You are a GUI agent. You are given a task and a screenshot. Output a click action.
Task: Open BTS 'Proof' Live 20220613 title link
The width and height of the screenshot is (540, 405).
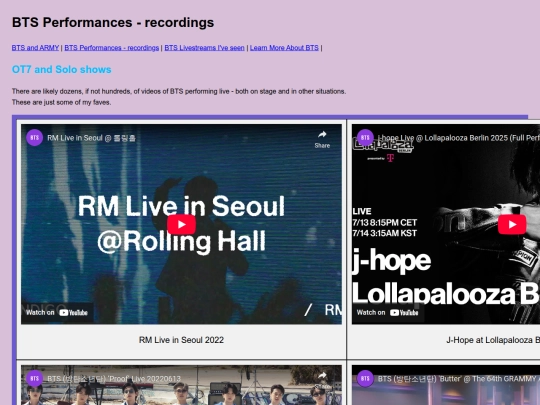114,379
